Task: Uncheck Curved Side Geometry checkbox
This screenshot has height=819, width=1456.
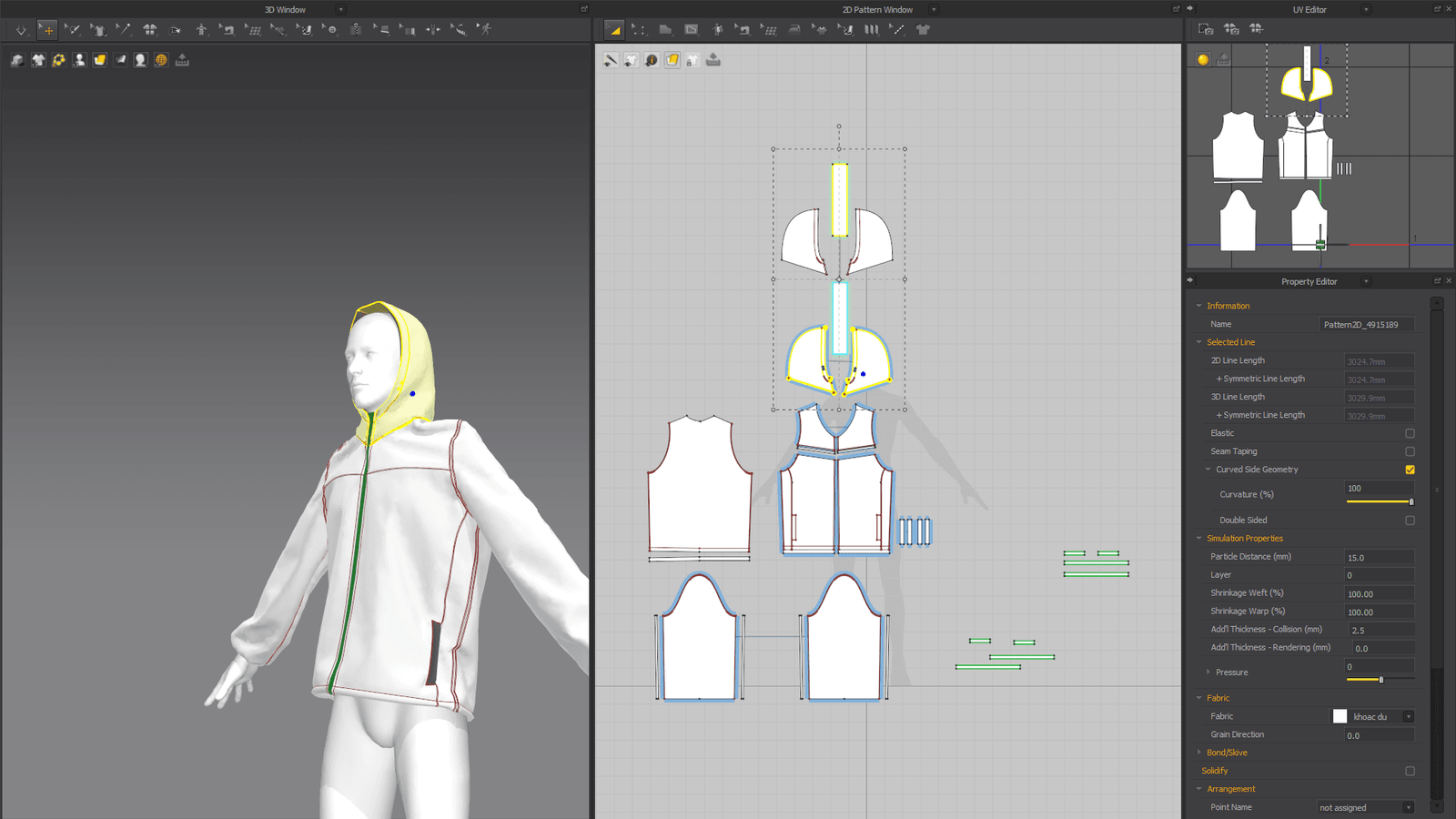Action: click(x=1410, y=470)
